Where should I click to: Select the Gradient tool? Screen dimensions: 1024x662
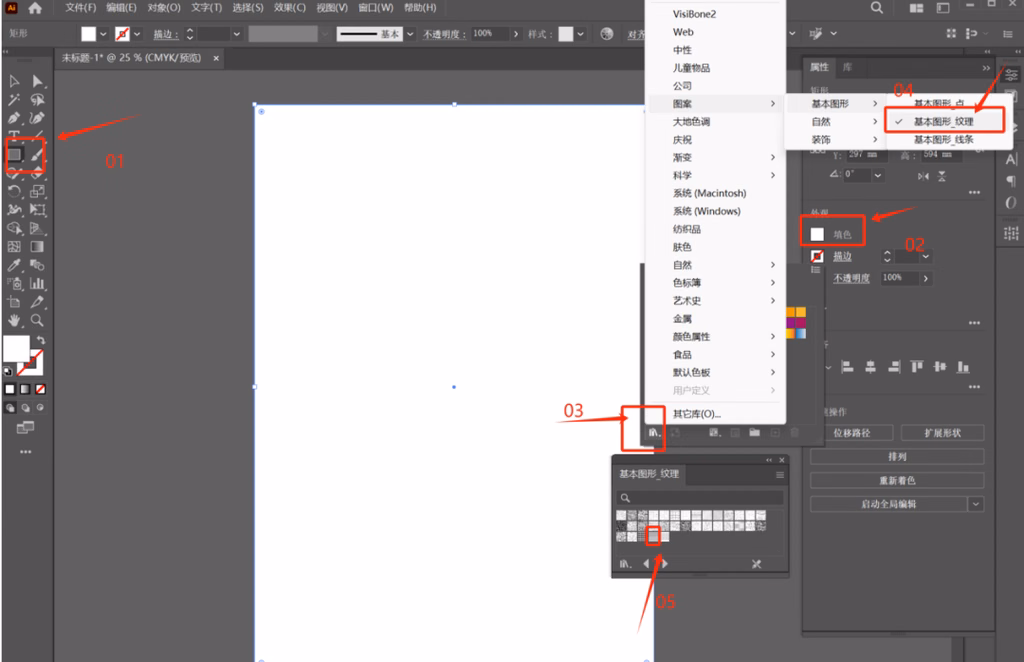37,247
